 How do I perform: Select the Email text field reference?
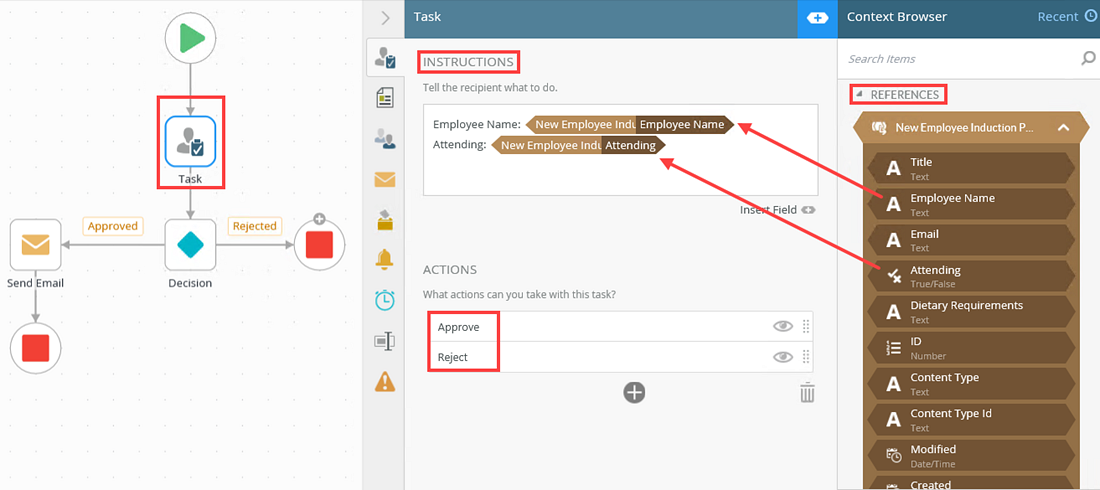tap(970, 240)
